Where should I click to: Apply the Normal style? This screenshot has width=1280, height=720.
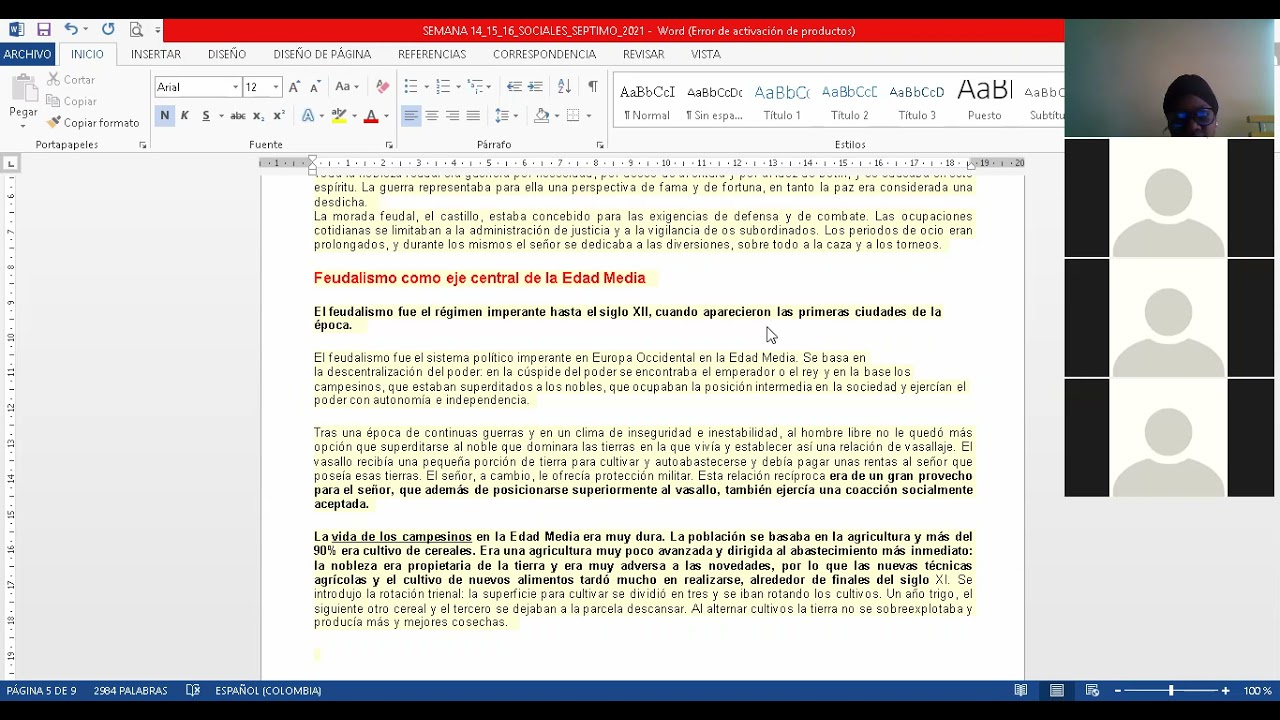click(x=647, y=101)
